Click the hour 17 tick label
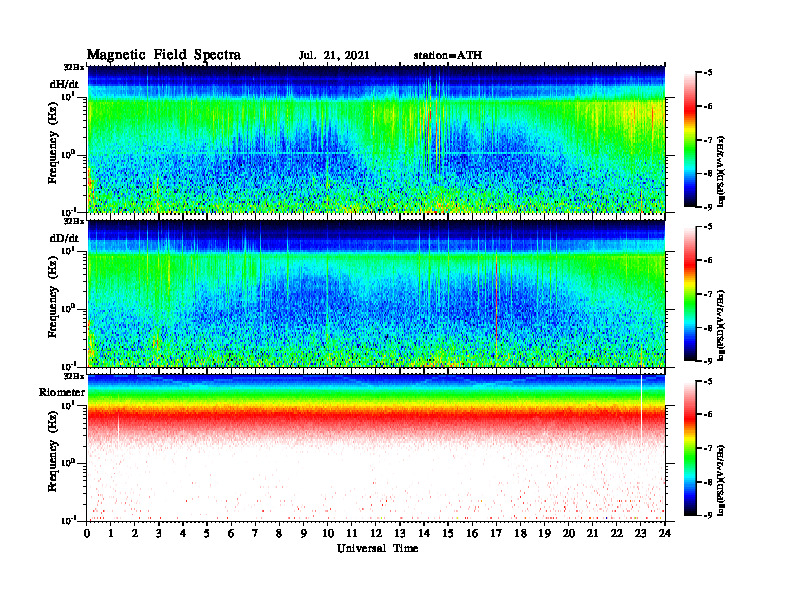The width and height of the screenshot is (792, 612). point(497,533)
